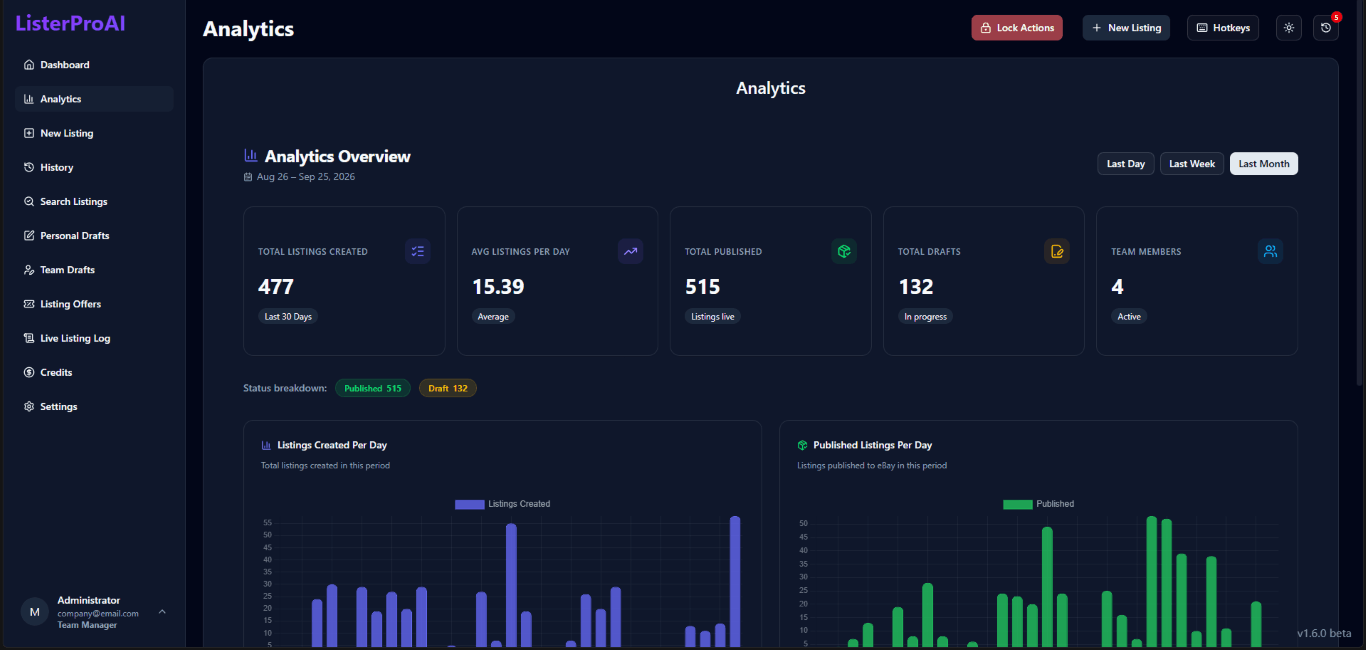Click the company@email.com account text
The image size is (1366, 650).
[x=98, y=613]
